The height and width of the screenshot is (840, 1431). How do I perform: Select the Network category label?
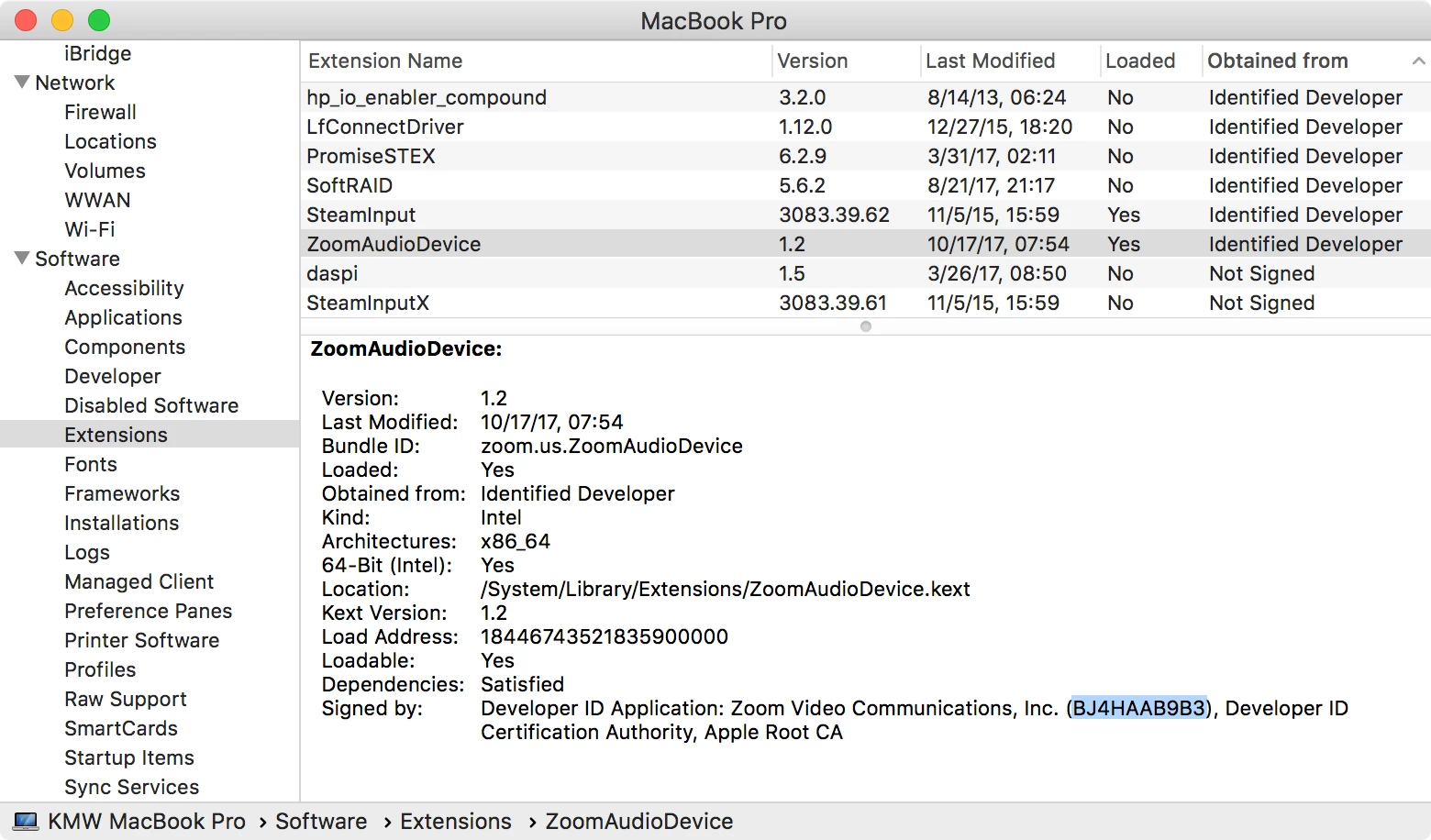[74, 83]
